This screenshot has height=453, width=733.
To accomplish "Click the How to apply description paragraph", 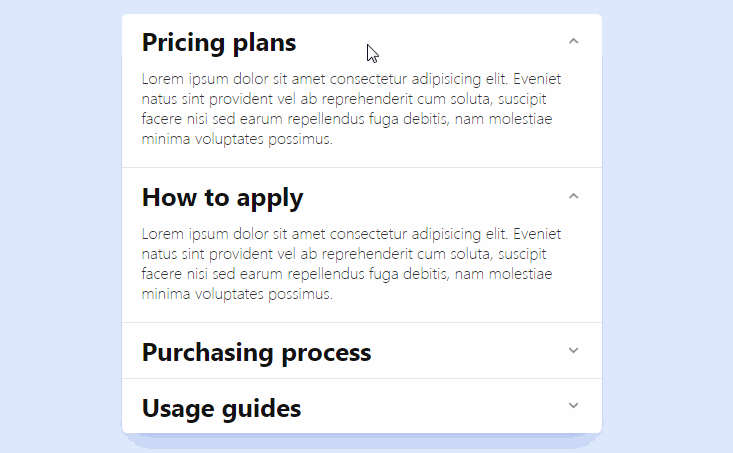I will [350, 264].
